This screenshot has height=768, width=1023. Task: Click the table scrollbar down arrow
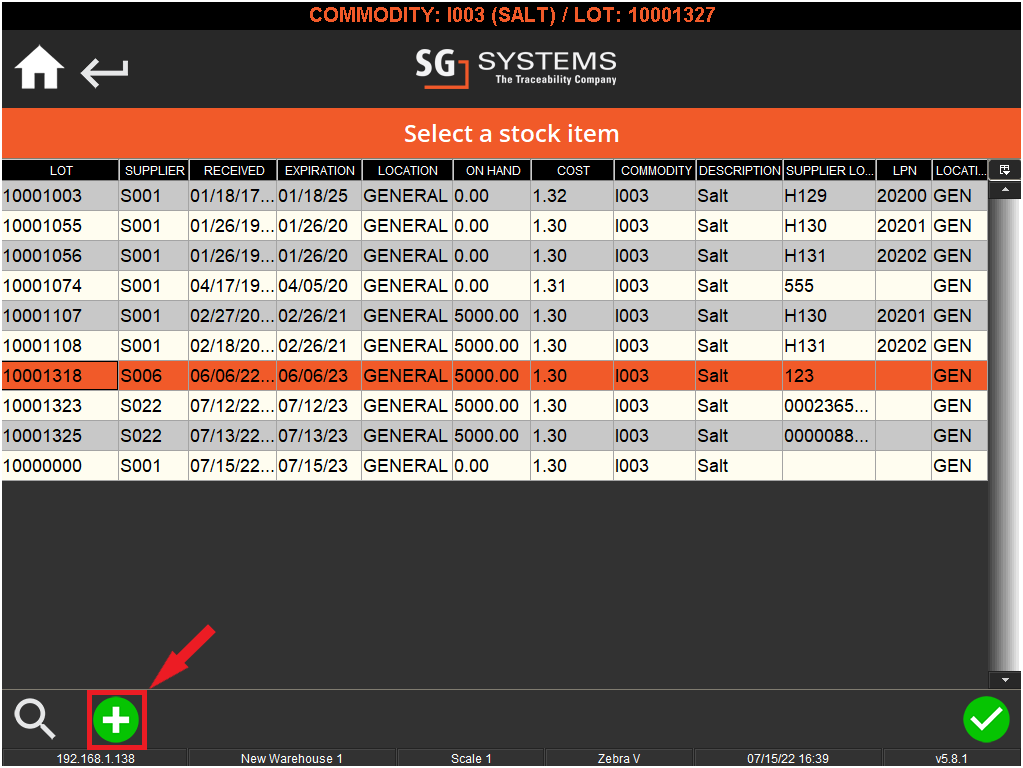(x=1005, y=680)
